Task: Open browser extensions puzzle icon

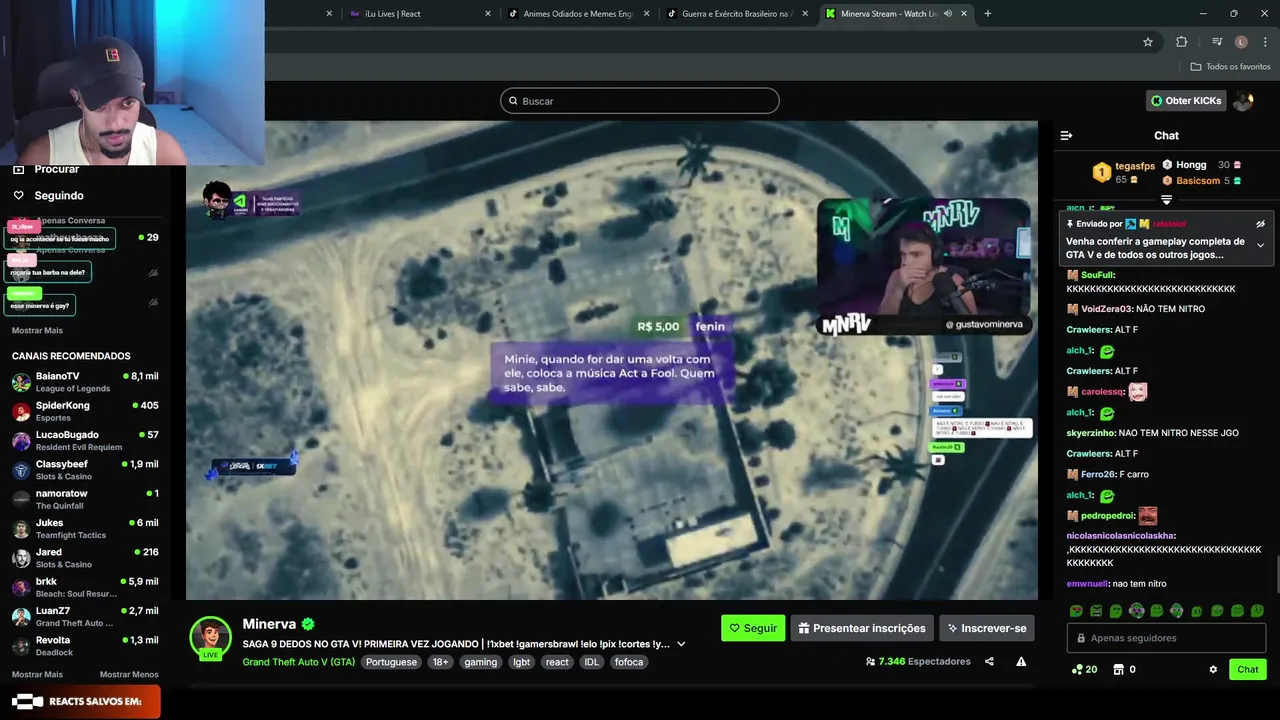Action: point(1181,42)
